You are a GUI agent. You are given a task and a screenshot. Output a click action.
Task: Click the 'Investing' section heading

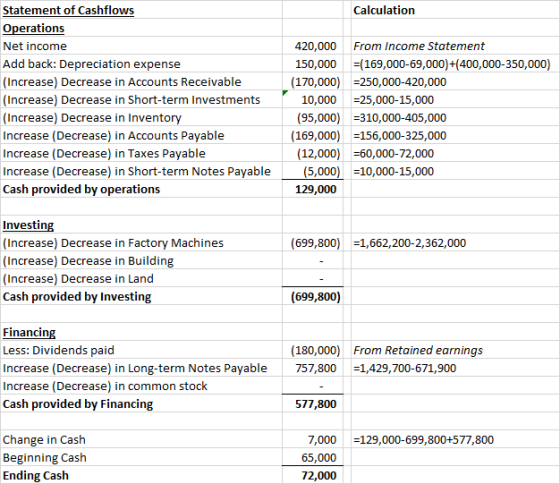click(28, 225)
